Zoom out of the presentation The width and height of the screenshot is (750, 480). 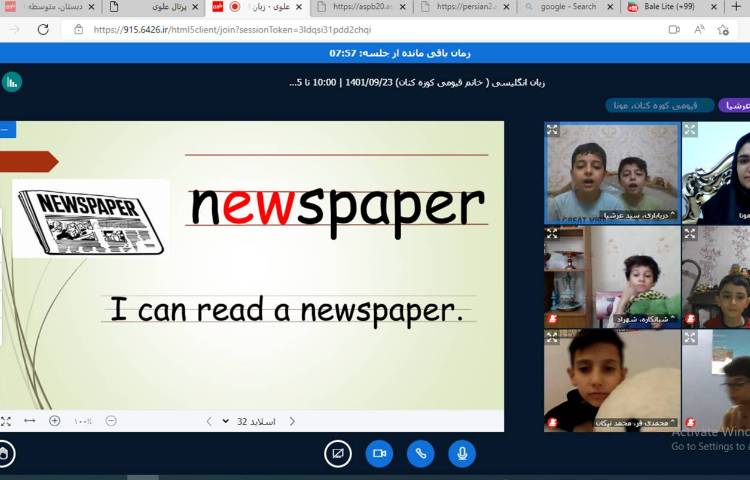click(111, 421)
